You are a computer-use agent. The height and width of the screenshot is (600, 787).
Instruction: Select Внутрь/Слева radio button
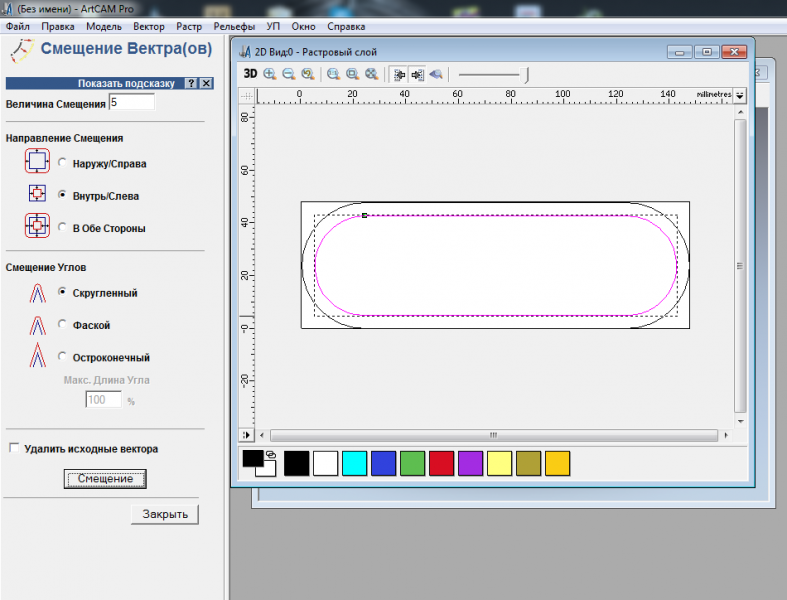pyautogui.click(x=62, y=194)
